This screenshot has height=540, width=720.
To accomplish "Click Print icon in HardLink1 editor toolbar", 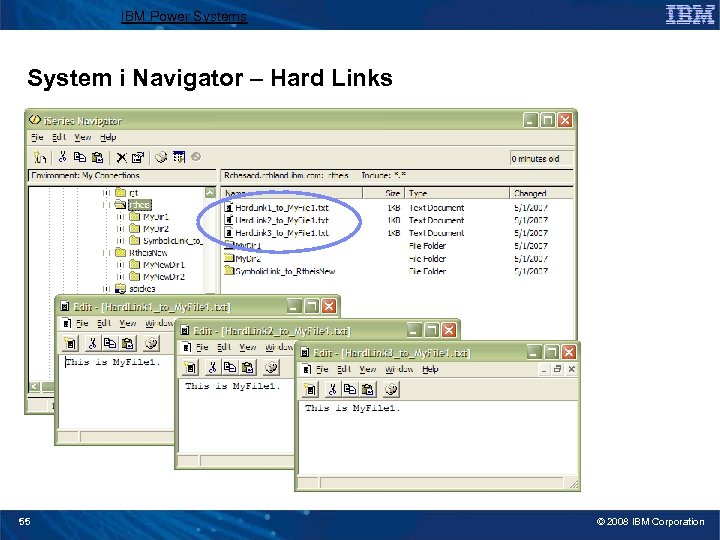I will 151,343.
